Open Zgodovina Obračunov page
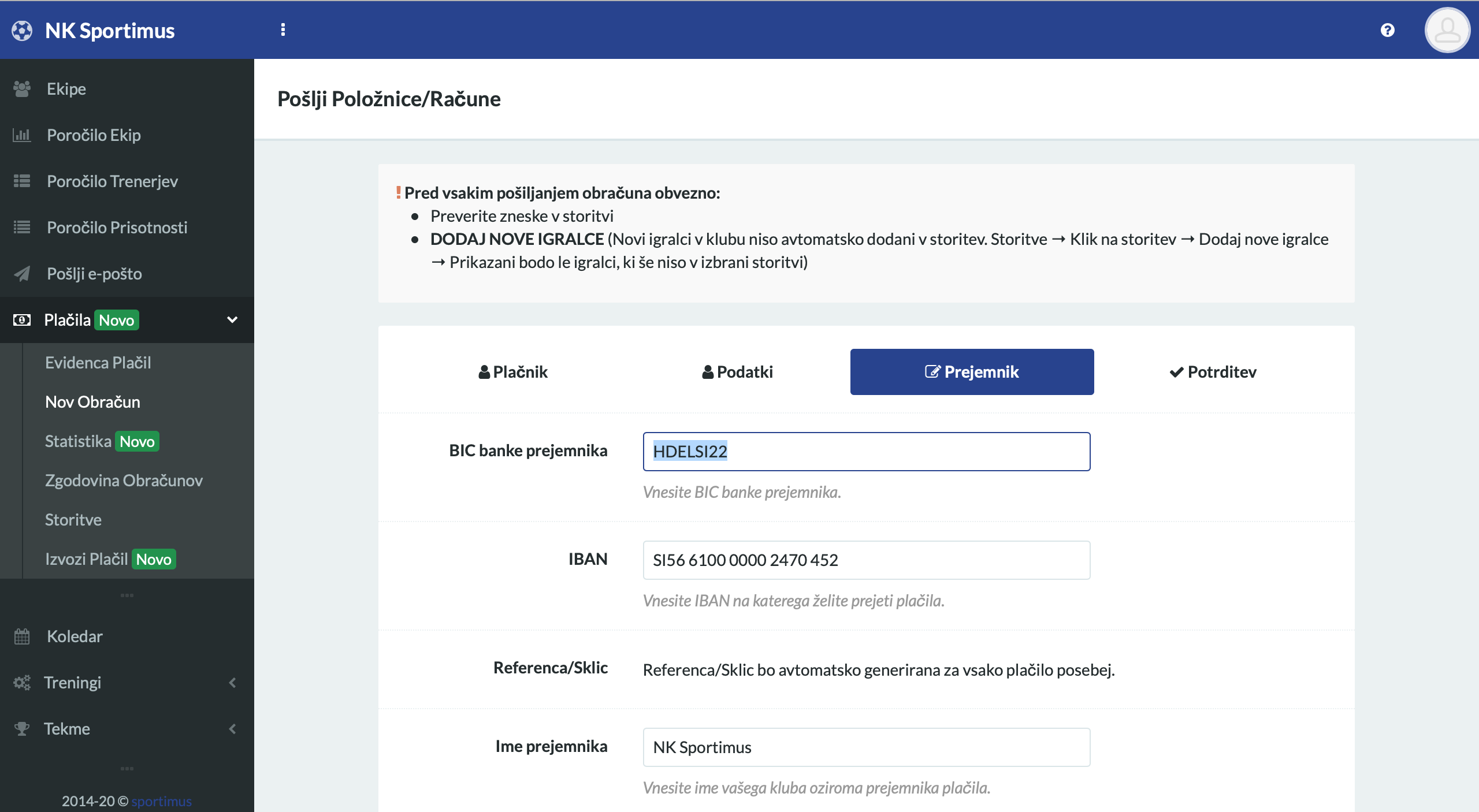 124,481
